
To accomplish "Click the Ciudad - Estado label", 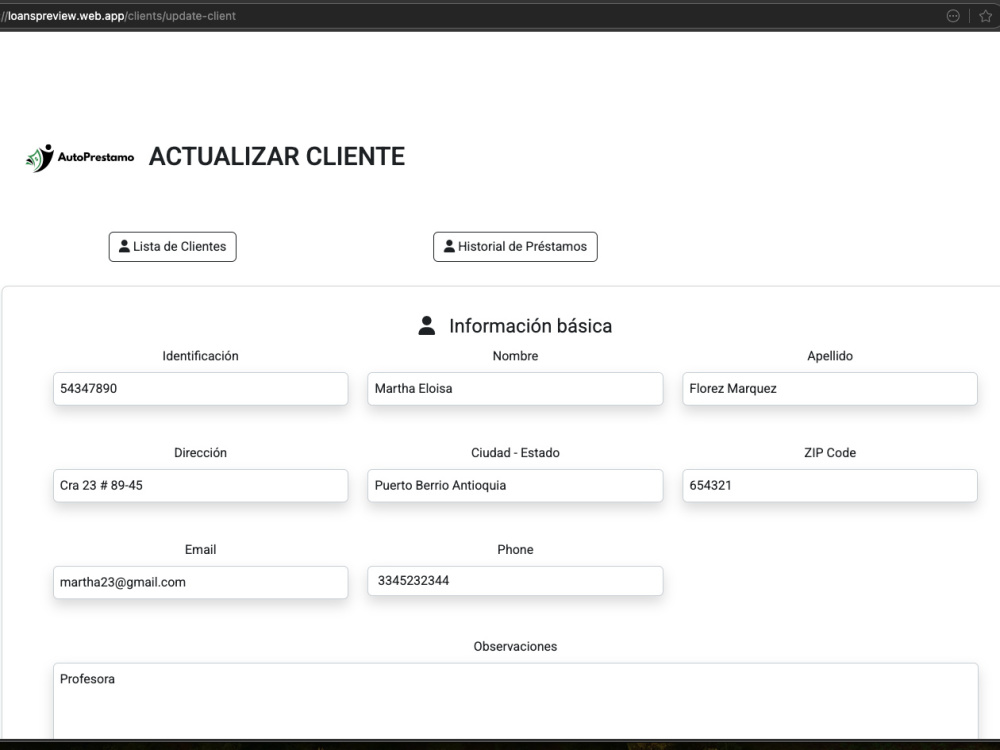I will pos(515,453).
